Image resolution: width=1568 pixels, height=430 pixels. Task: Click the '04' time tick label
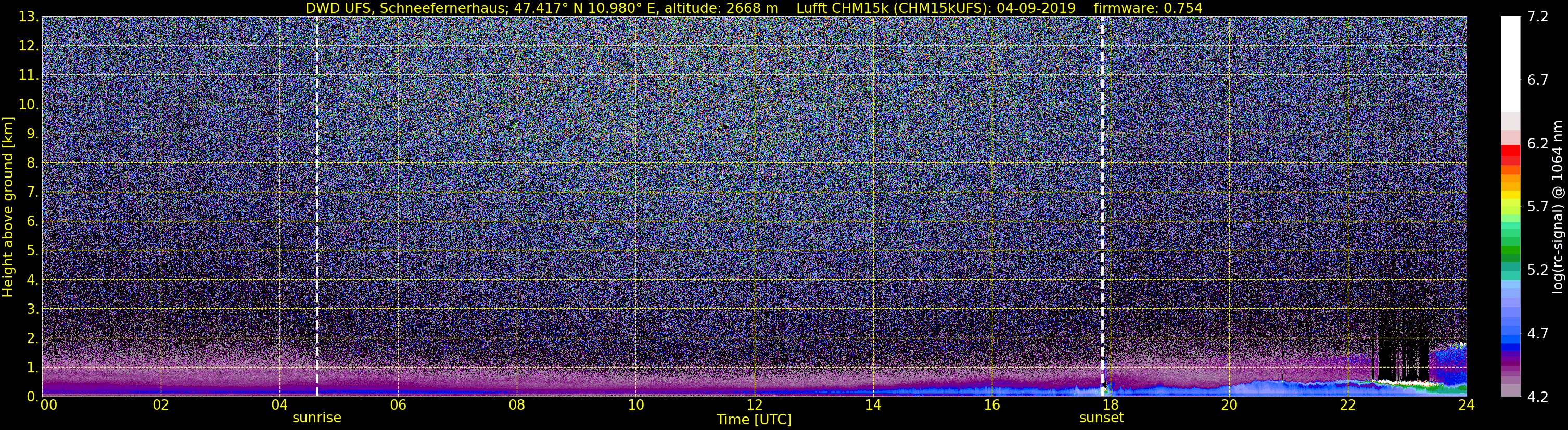[279, 405]
